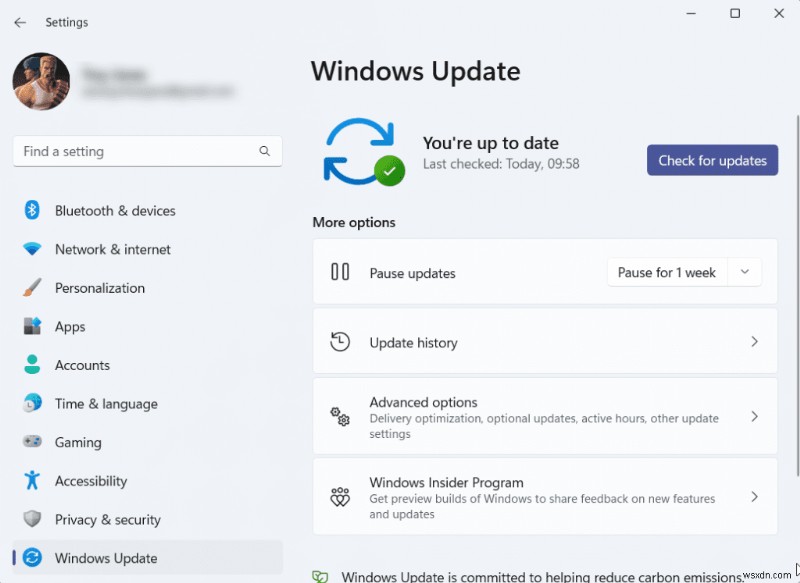800x583 pixels.
Task: Click the carbon emissions leaf icon
Action: 320,576
